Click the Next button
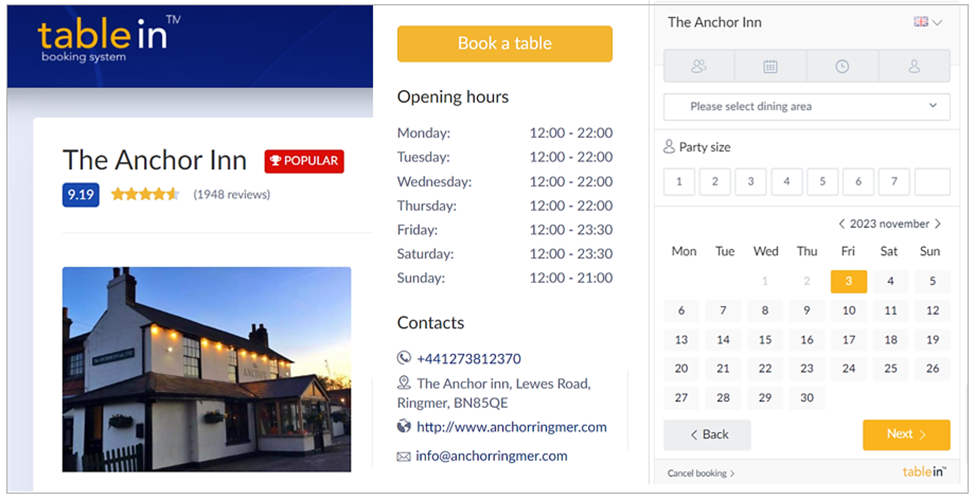 pos(906,434)
